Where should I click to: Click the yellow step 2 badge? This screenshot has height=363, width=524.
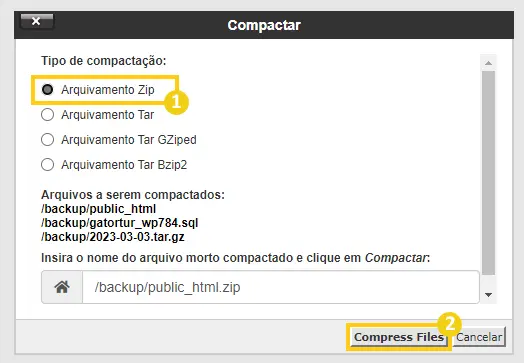[x=450, y=324]
